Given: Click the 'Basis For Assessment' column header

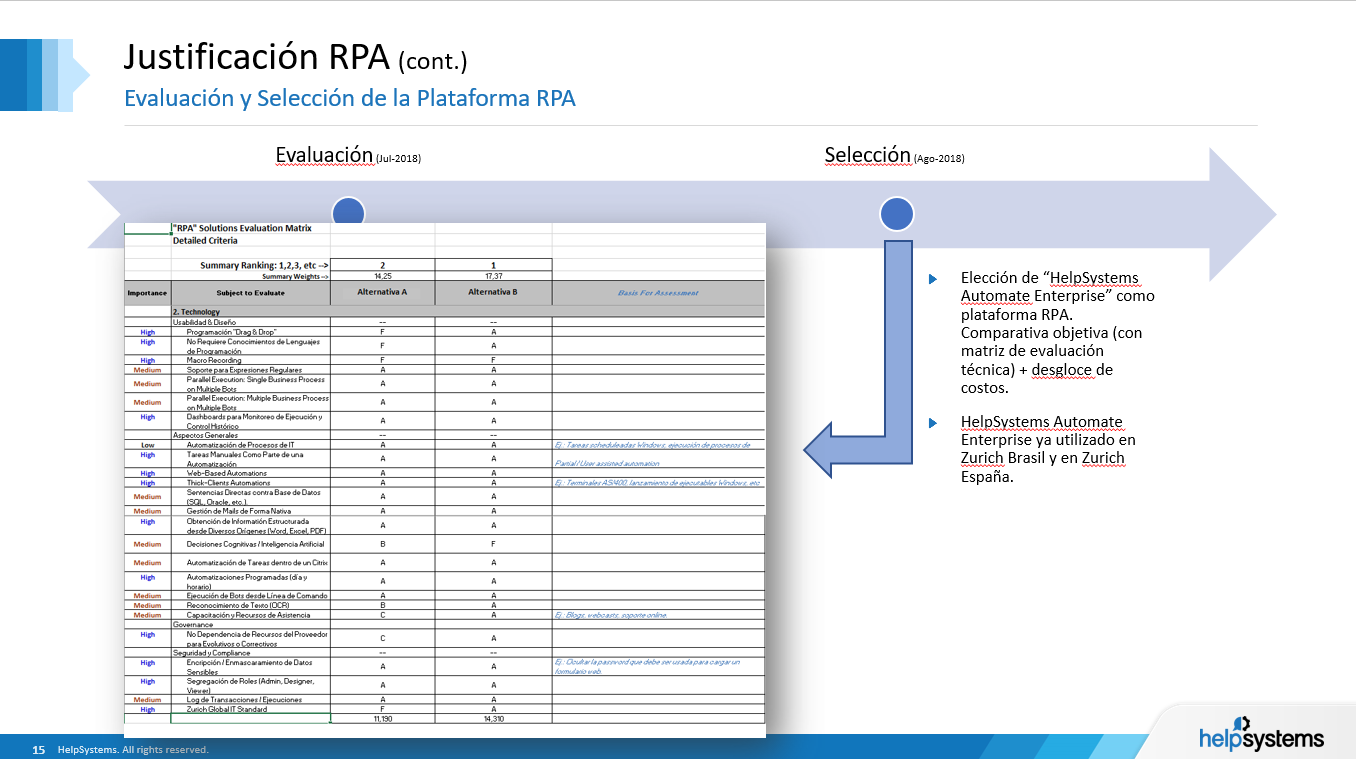Looking at the screenshot, I should (658, 293).
